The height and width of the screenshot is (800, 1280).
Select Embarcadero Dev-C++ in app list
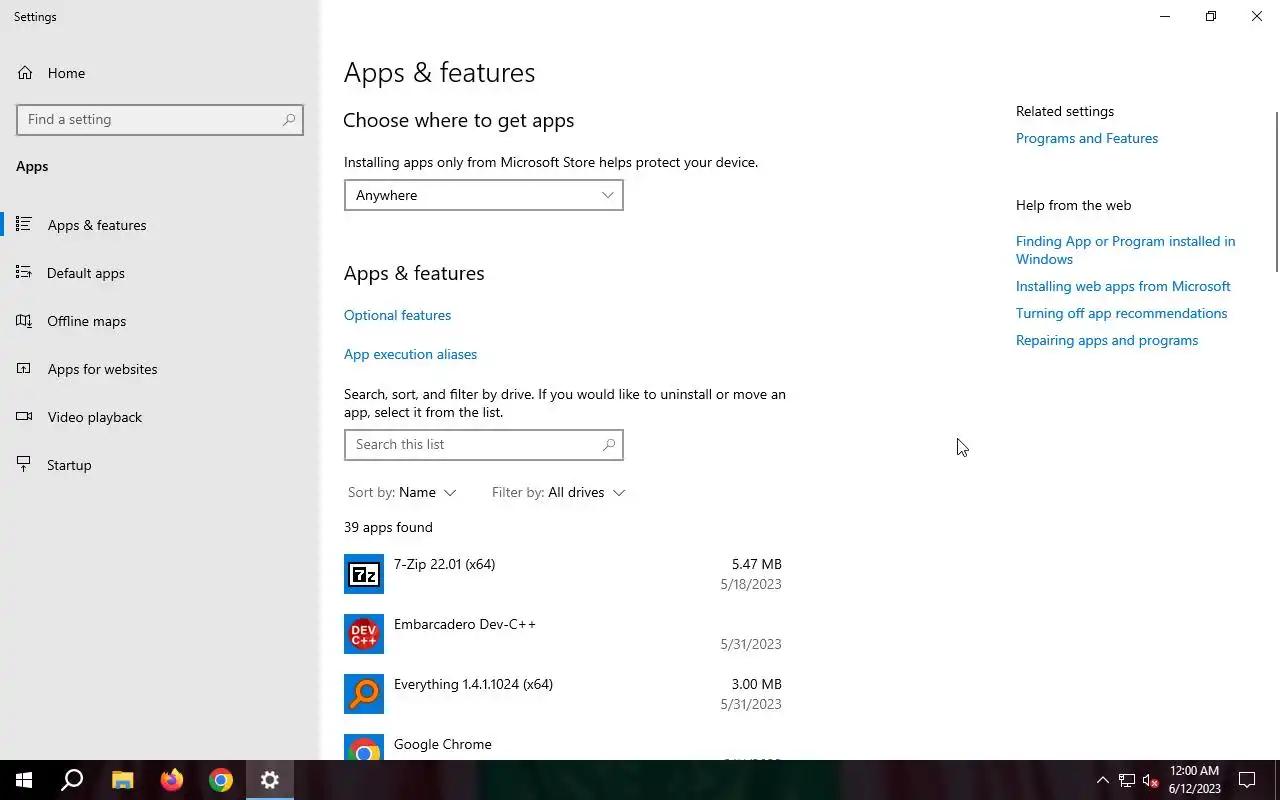pos(563,634)
